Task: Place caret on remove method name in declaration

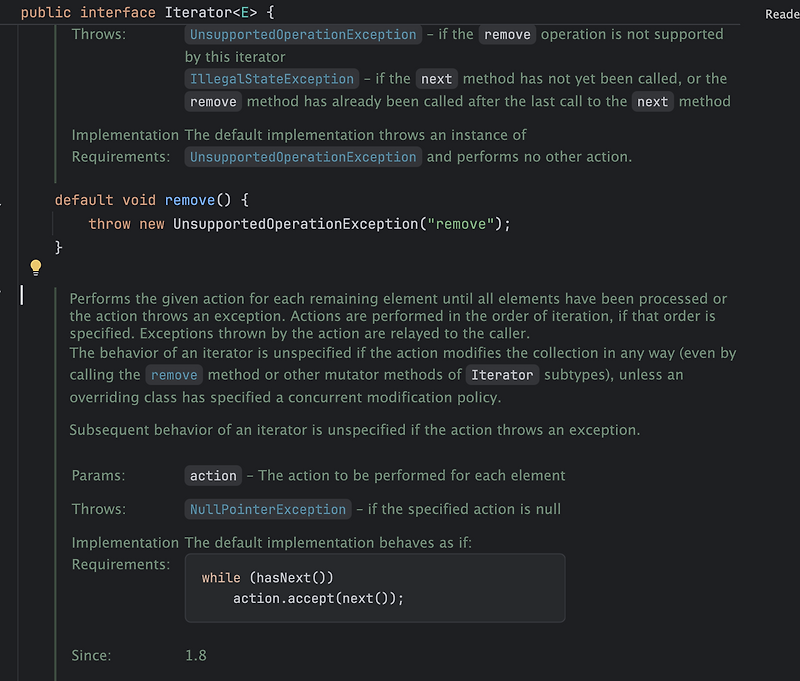Action: pyautogui.click(x=190, y=200)
